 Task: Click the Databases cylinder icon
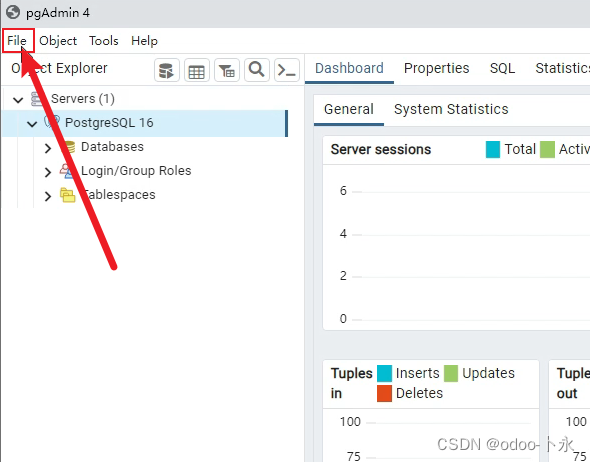click(x=69, y=147)
